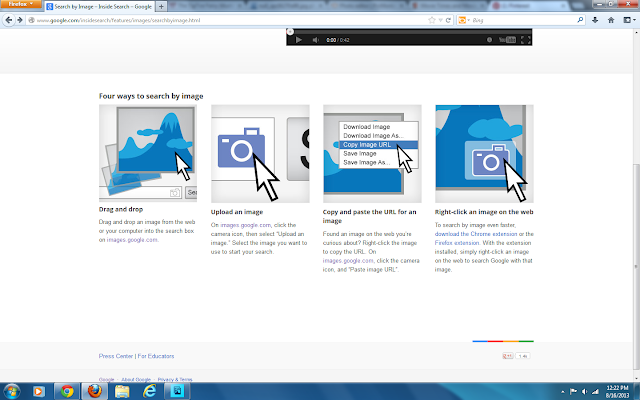Switch to Google Chrome on taskbar
Screen dimensions: 640x400
click(67, 391)
